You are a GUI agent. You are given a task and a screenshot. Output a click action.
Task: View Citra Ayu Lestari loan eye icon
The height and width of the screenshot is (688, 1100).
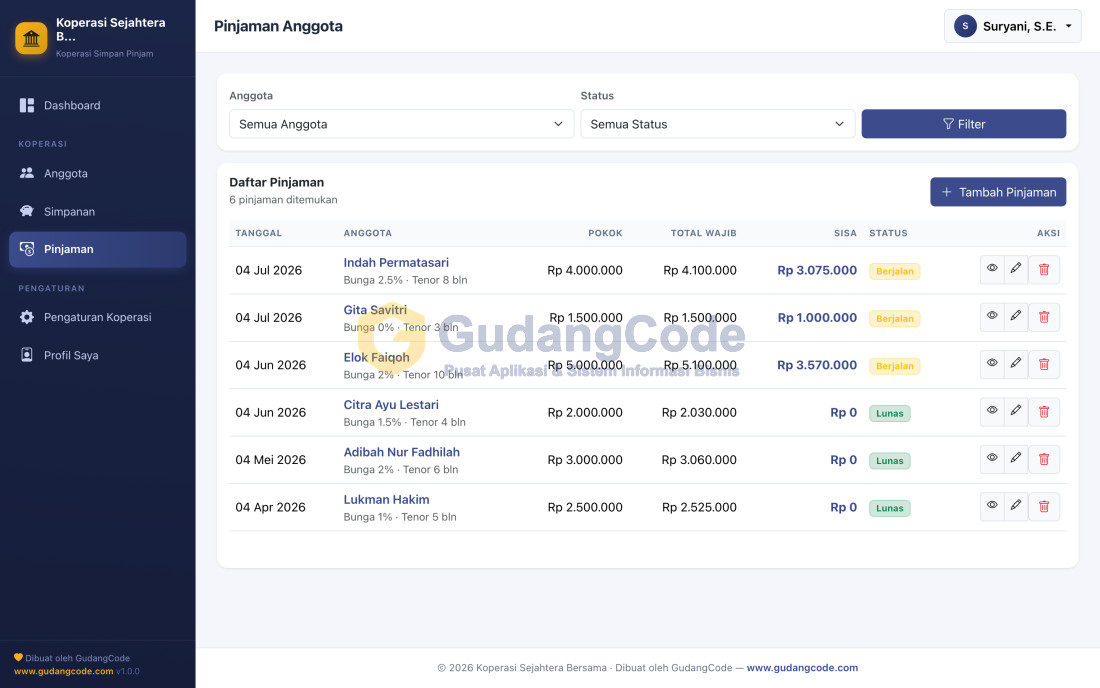click(x=992, y=412)
